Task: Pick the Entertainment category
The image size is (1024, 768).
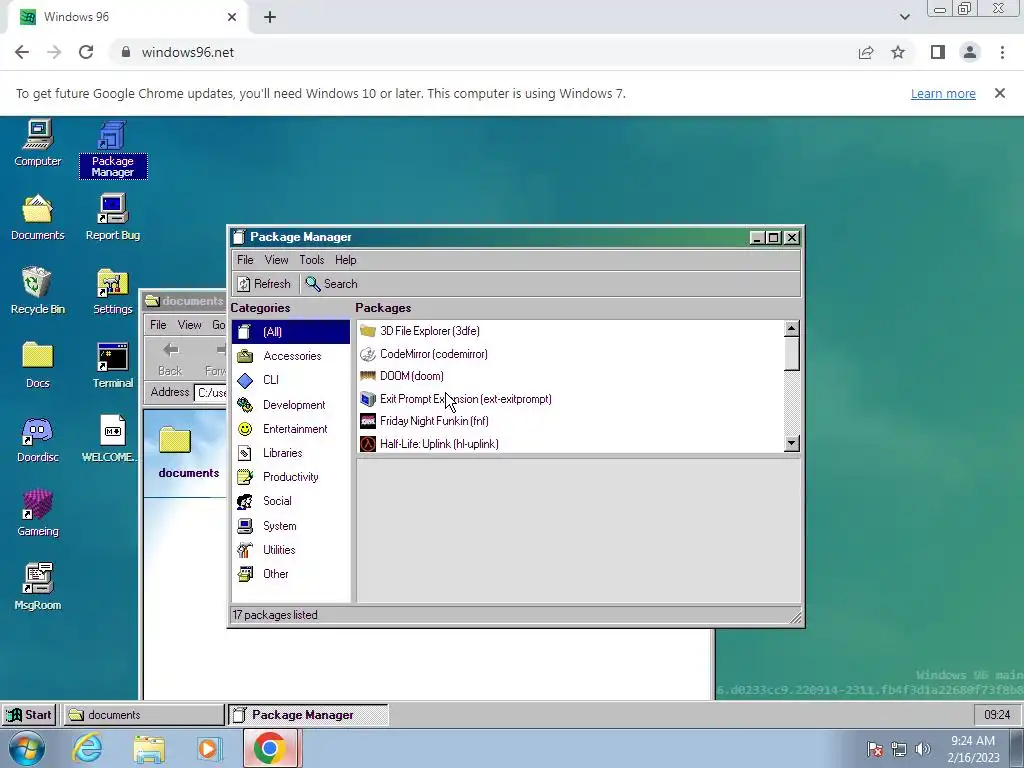Action: [291, 429]
